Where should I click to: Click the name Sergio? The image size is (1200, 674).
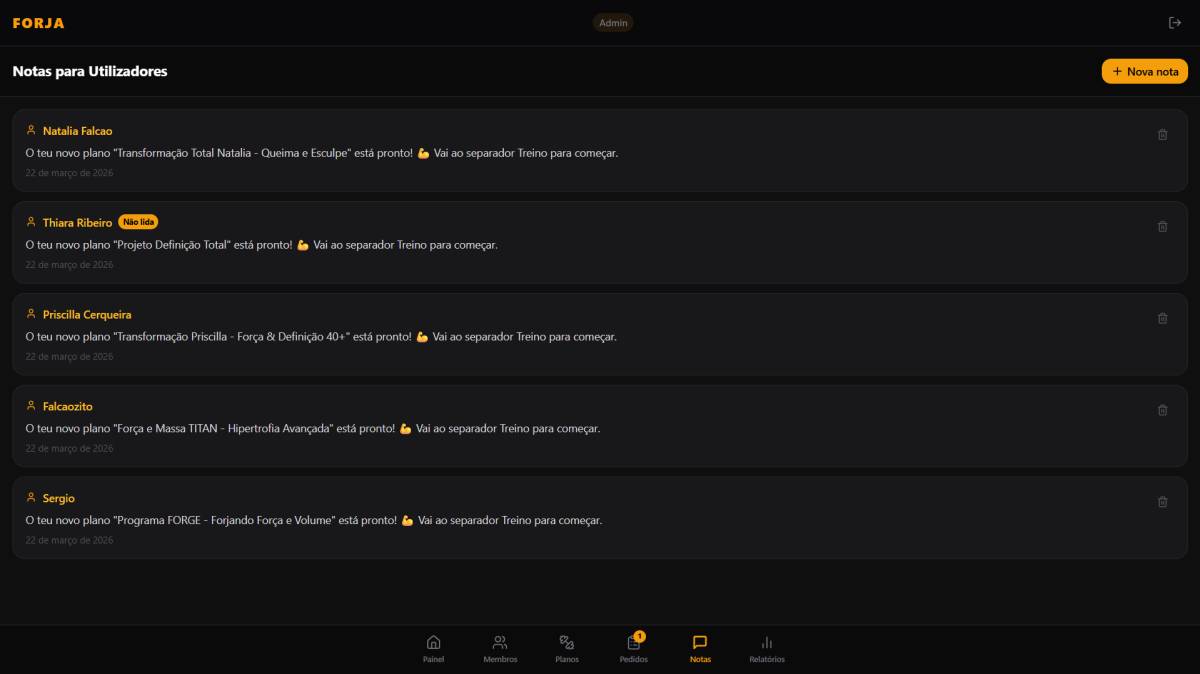pos(59,499)
